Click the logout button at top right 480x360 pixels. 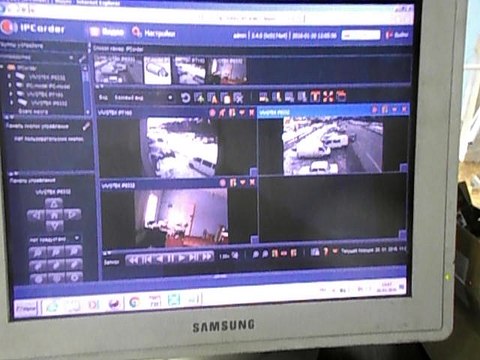point(397,35)
